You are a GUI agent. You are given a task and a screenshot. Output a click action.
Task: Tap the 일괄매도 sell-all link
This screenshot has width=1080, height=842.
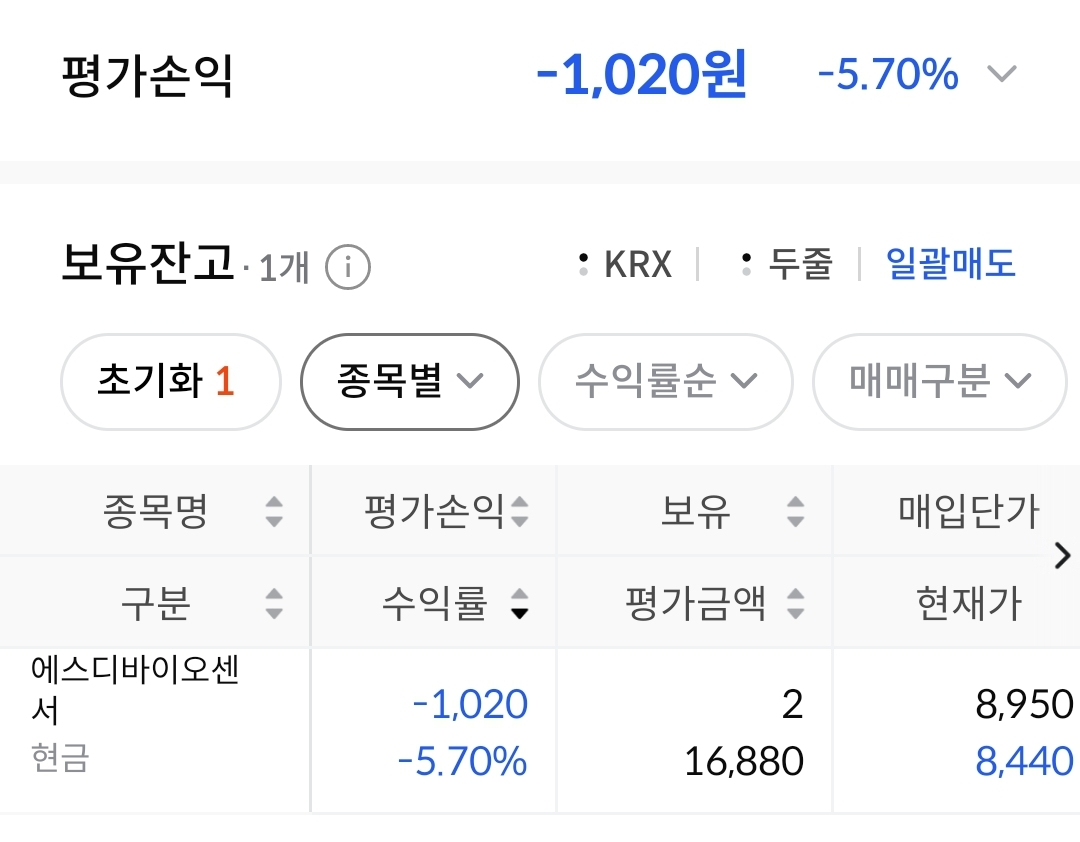(x=950, y=265)
